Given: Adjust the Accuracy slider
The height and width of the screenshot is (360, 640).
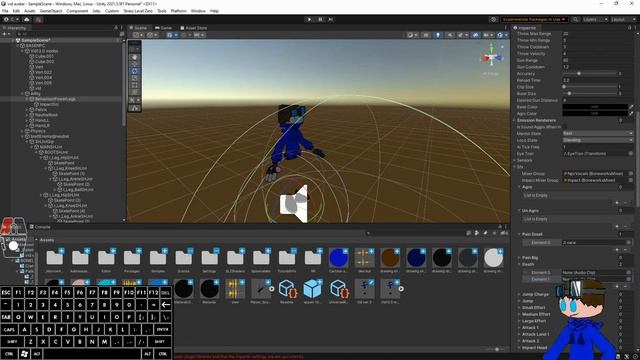Looking at the screenshot, I should (x=590, y=73).
